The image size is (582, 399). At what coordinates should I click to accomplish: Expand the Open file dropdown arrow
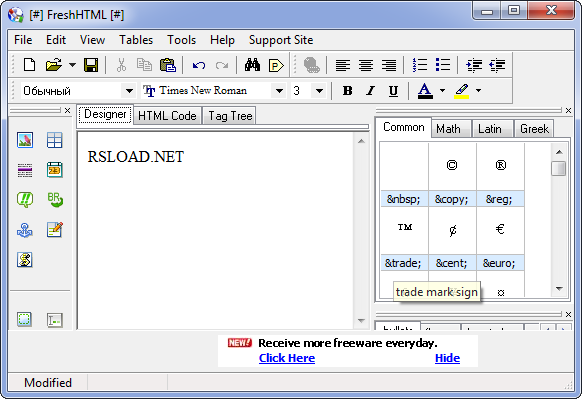pyautogui.click(x=72, y=65)
